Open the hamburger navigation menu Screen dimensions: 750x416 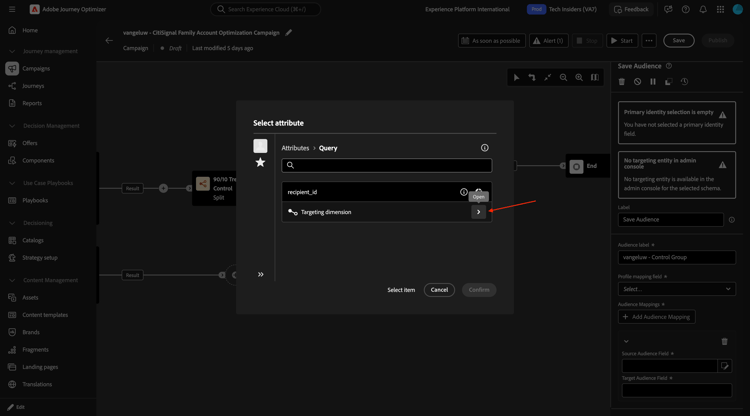[12, 9]
